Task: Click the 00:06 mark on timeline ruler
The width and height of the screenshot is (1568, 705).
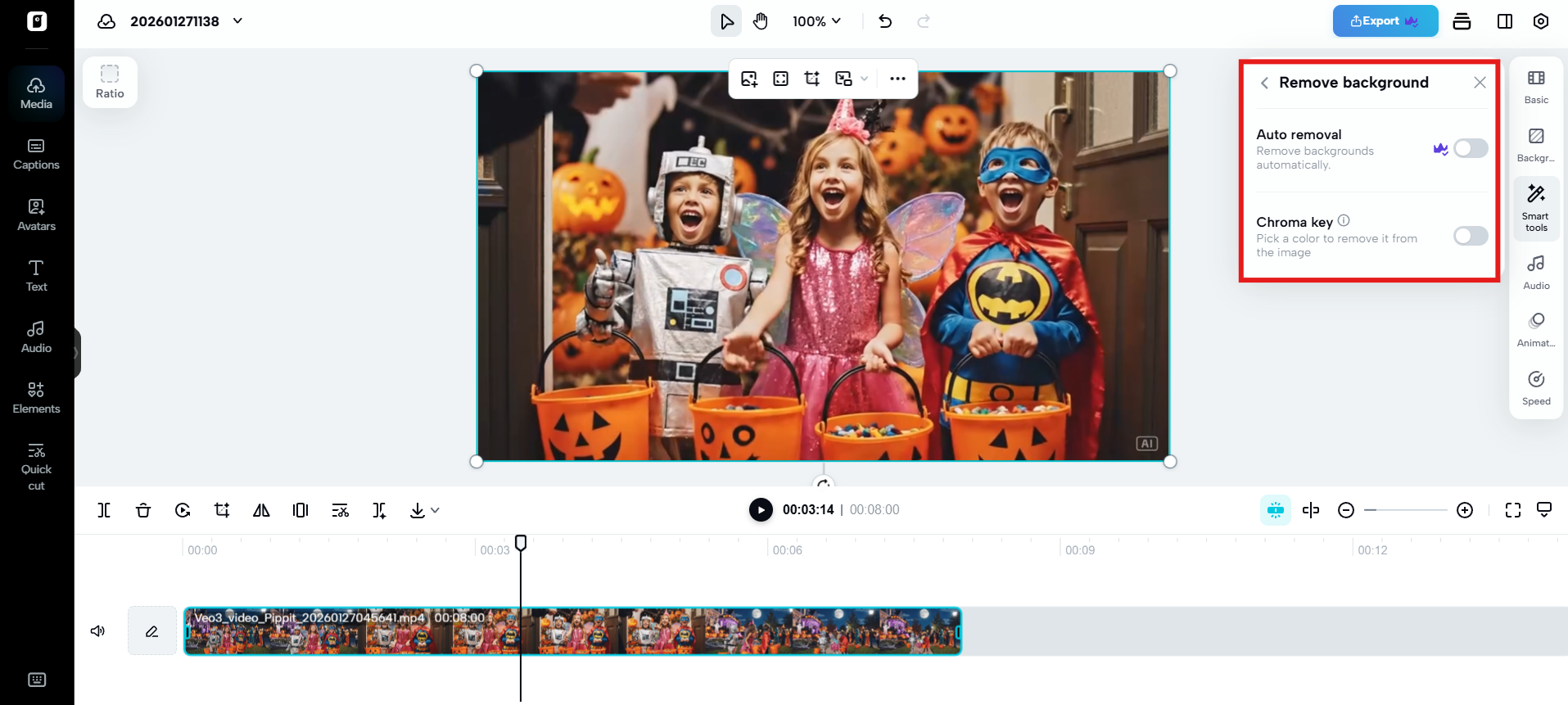Action: tap(787, 550)
